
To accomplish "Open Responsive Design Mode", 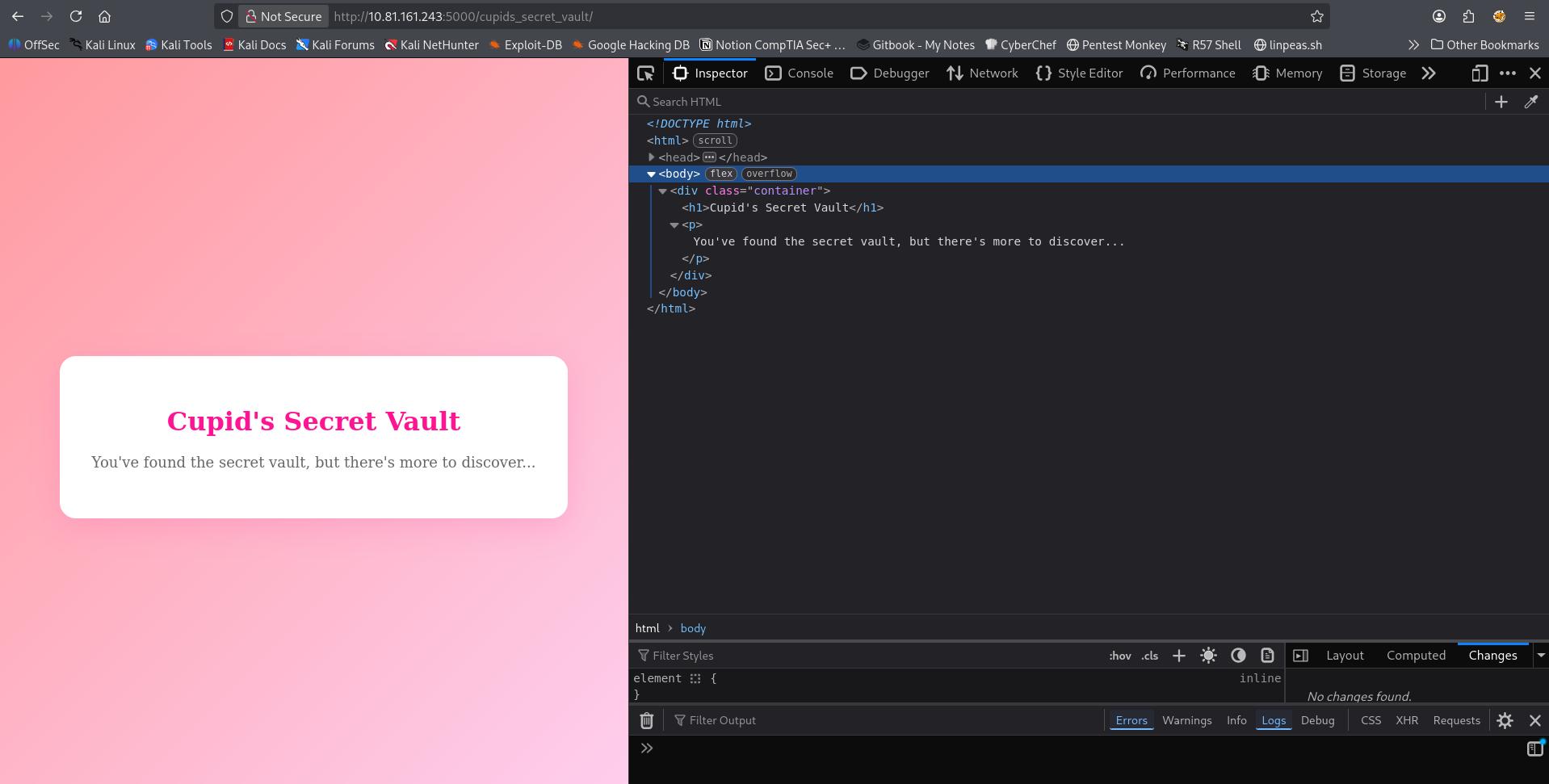I will coord(1479,73).
